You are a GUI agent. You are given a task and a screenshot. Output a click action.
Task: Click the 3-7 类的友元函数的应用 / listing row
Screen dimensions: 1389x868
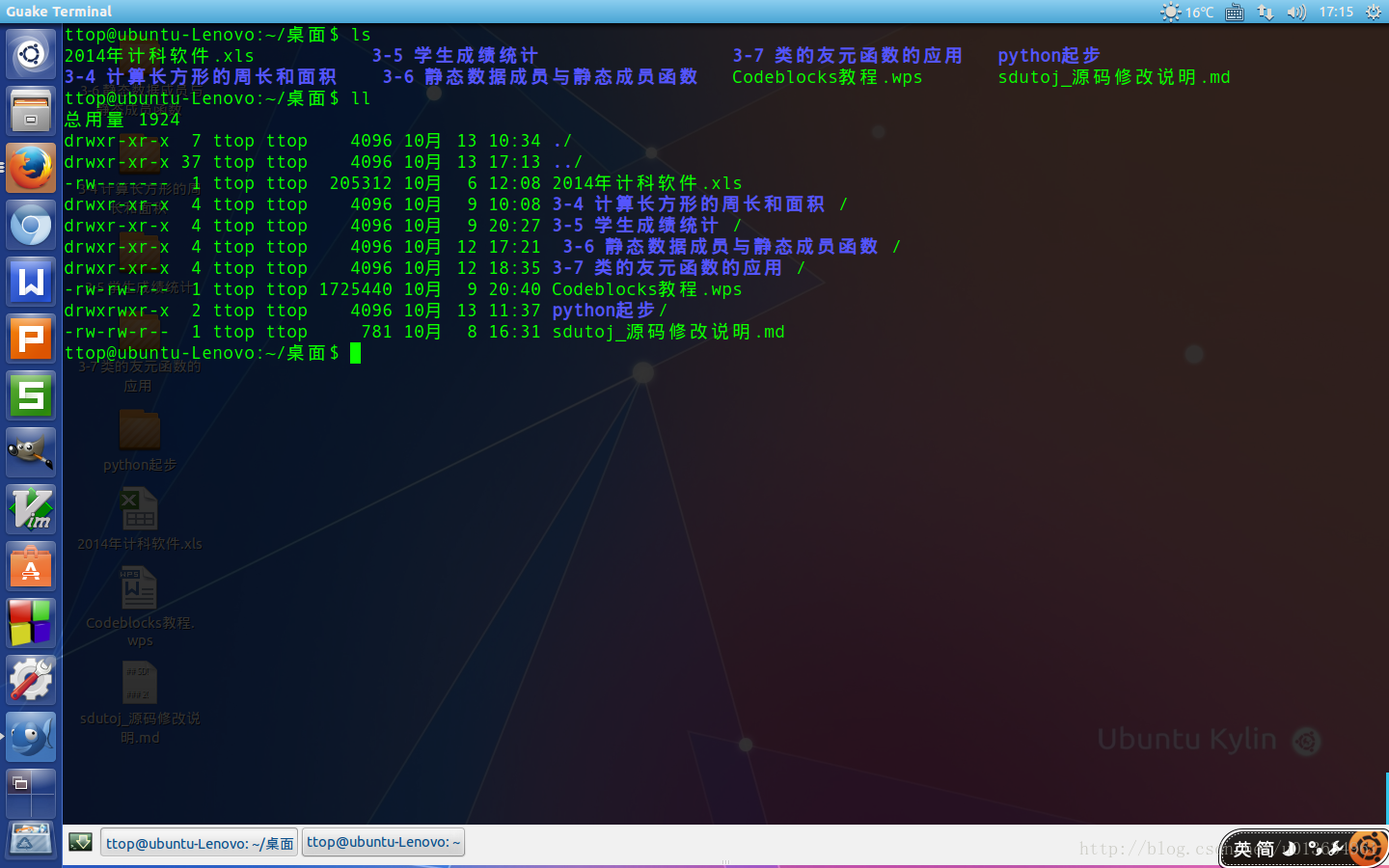(435, 268)
